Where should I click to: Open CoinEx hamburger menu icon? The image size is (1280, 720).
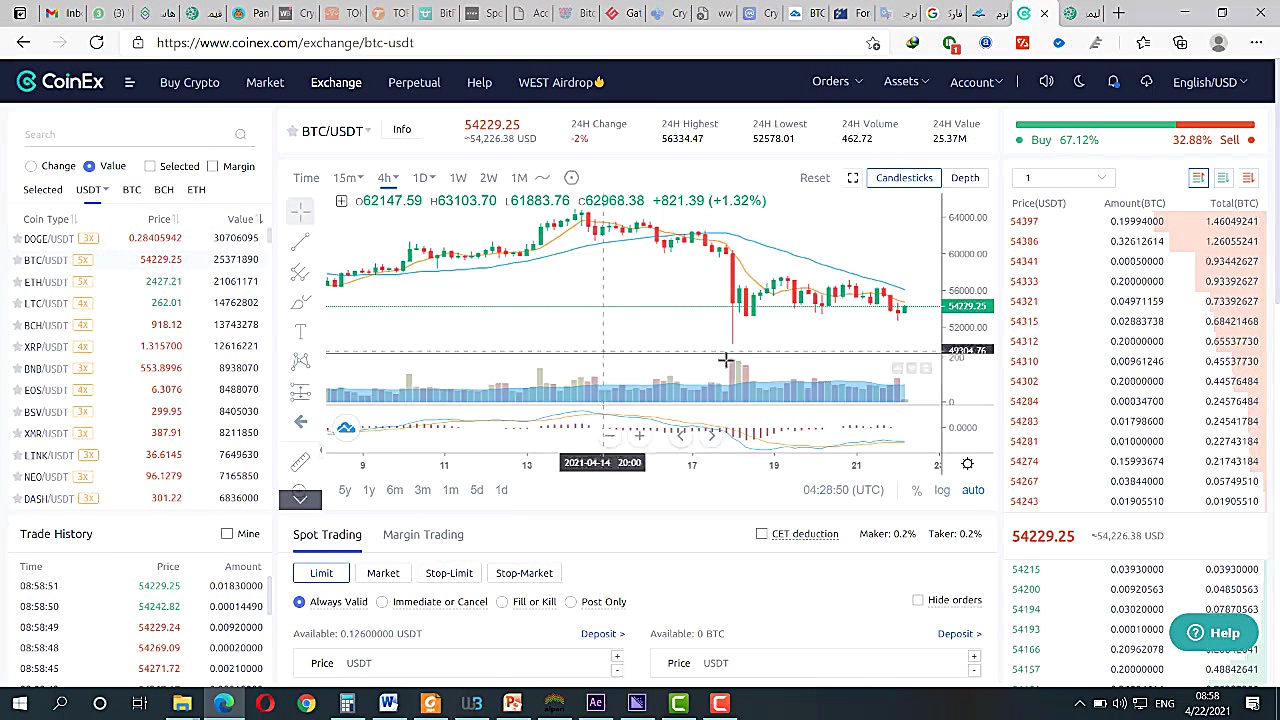tap(129, 82)
